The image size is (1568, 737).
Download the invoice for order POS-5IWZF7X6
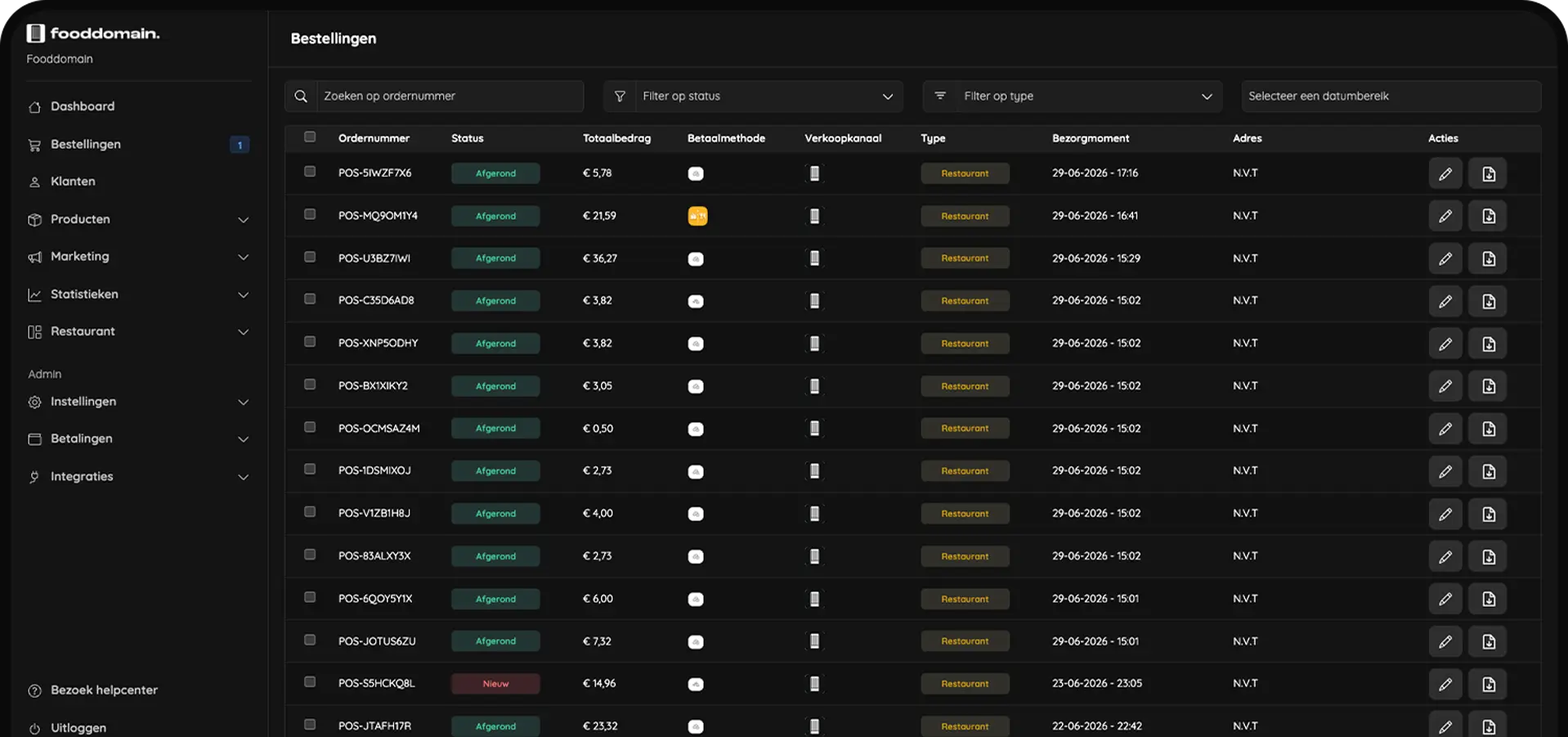coord(1488,173)
